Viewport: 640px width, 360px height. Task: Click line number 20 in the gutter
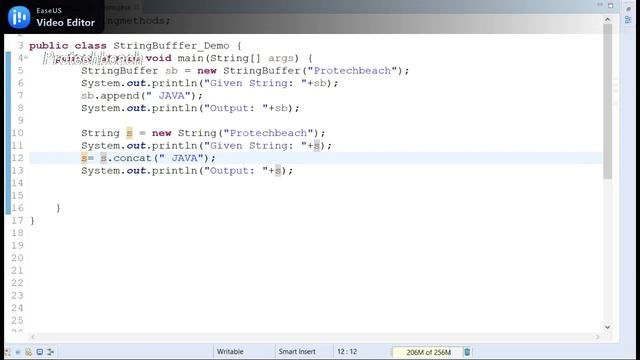point(17,258)
